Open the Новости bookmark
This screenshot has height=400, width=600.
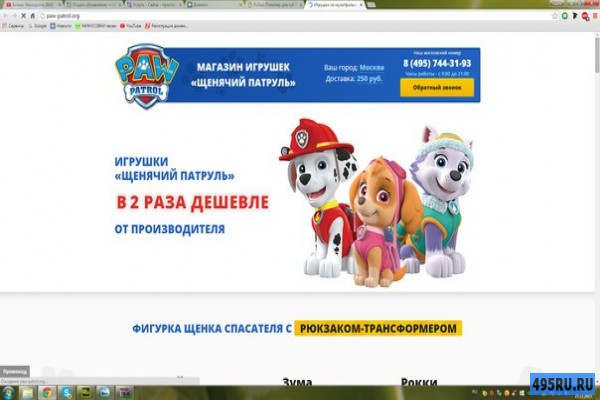tap(61, 26)
